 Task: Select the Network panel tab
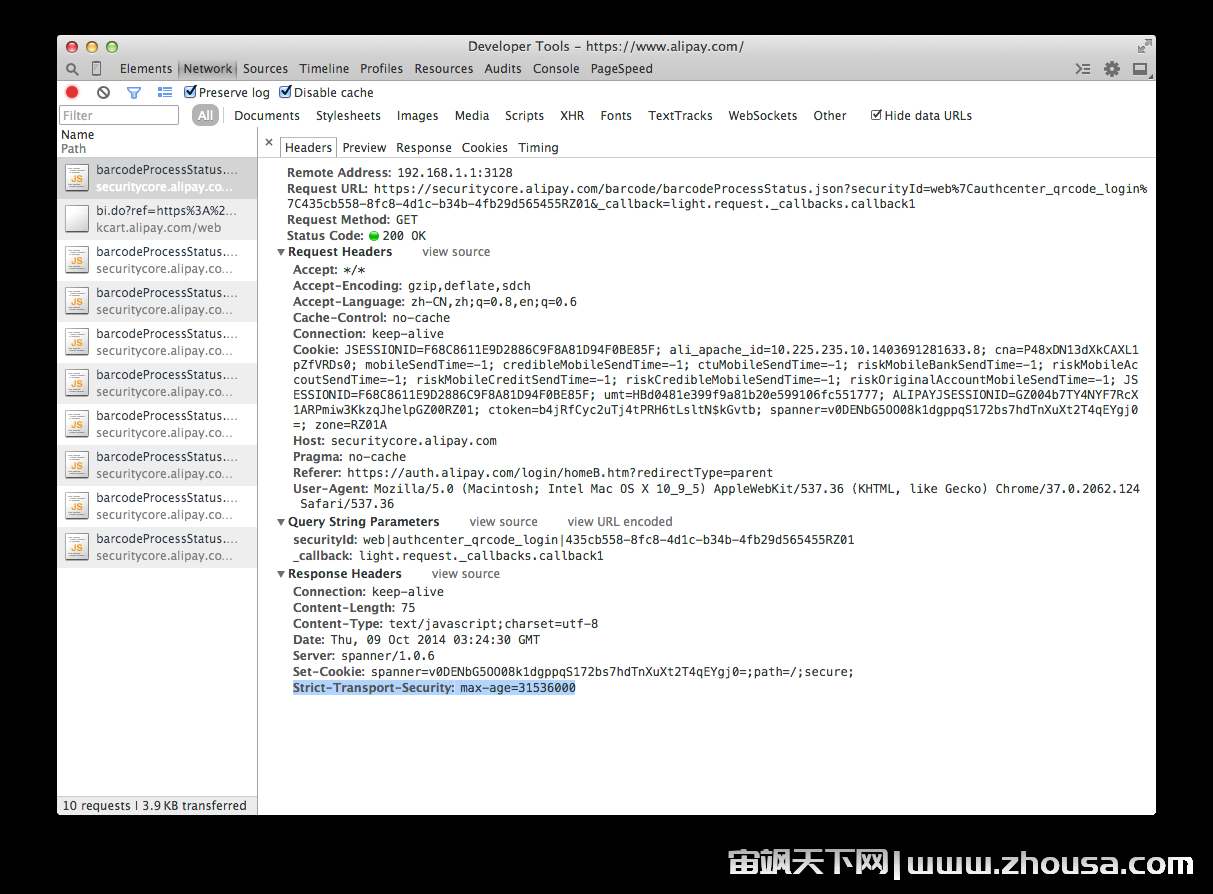(x=208, y=69)
